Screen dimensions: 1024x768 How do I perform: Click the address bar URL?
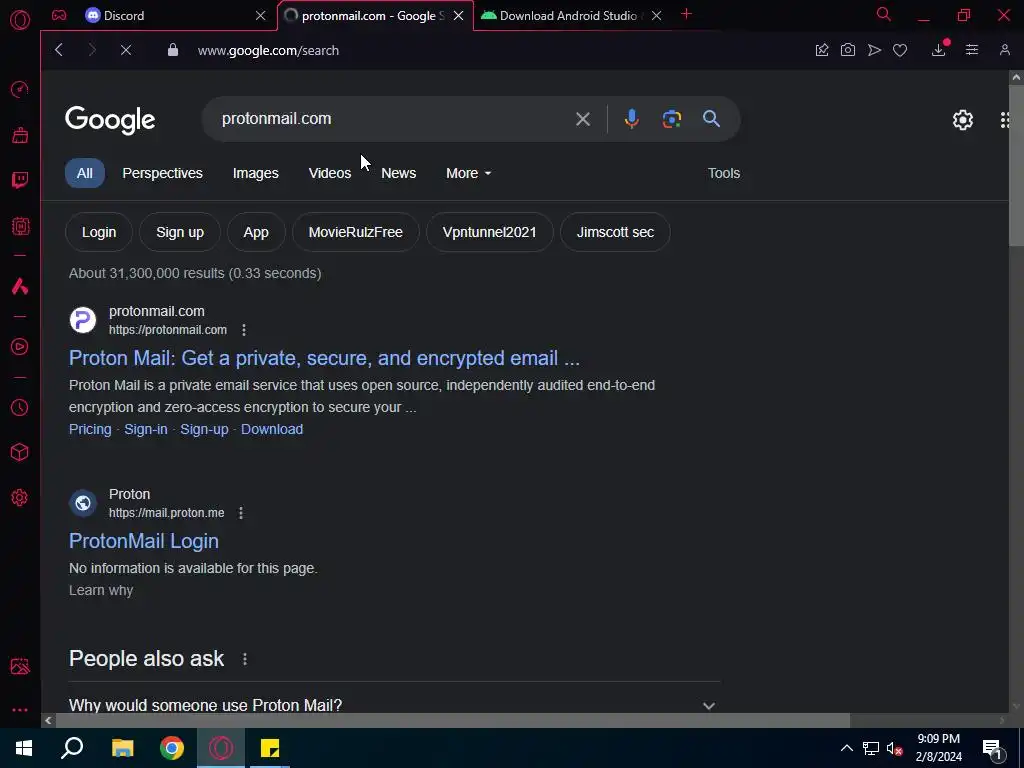point(268,50)
